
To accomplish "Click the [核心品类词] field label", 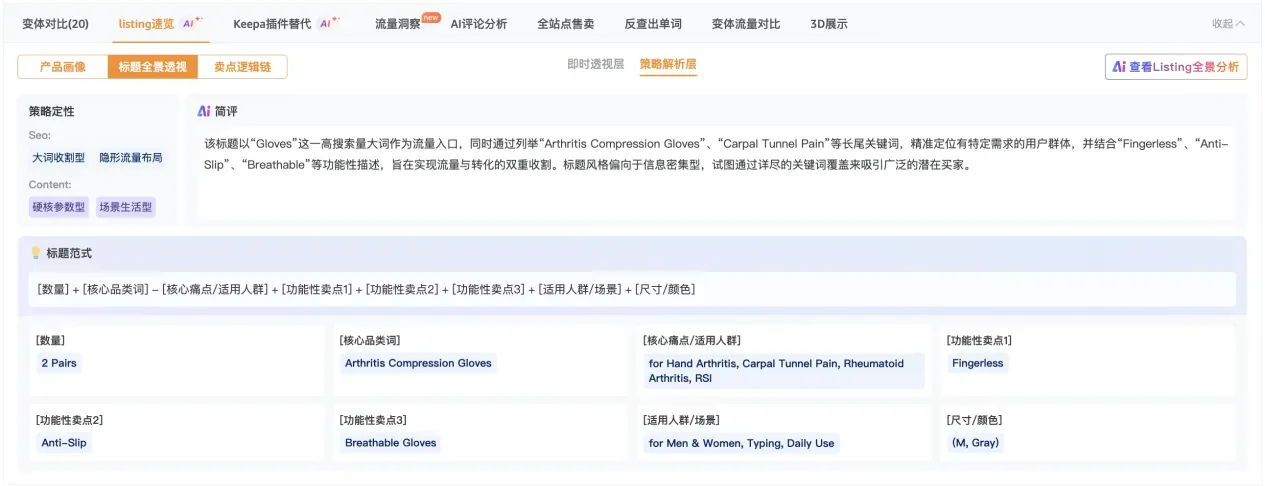I will (370, 341).
